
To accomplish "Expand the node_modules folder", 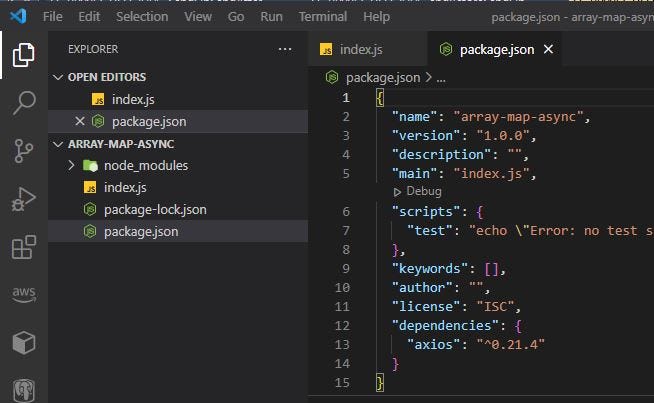I will coord(71,166).
